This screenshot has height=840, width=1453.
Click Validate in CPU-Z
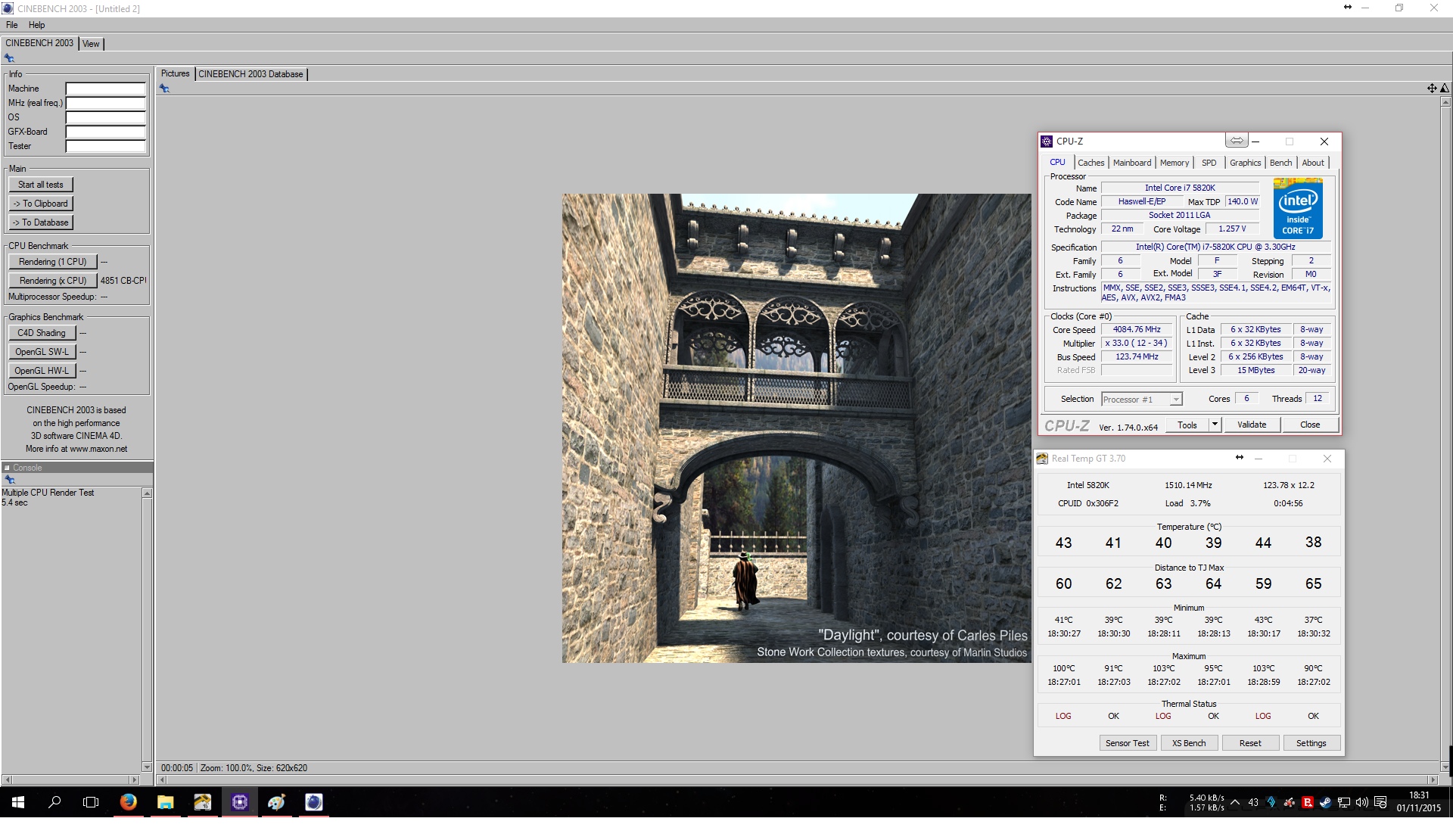pyautogui.click(x=1252, y=425)
